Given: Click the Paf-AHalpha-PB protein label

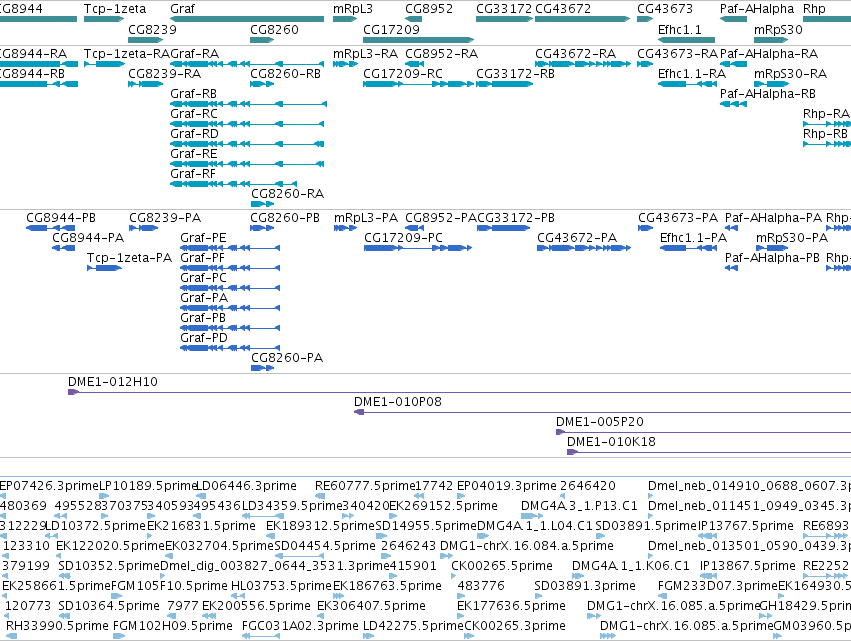Looking at the screenshot, I should click(772, 257).
